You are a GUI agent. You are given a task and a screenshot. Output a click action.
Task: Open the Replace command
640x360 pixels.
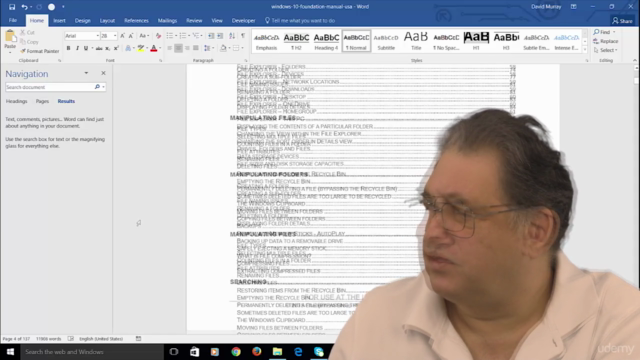click(x=606, y=41)
